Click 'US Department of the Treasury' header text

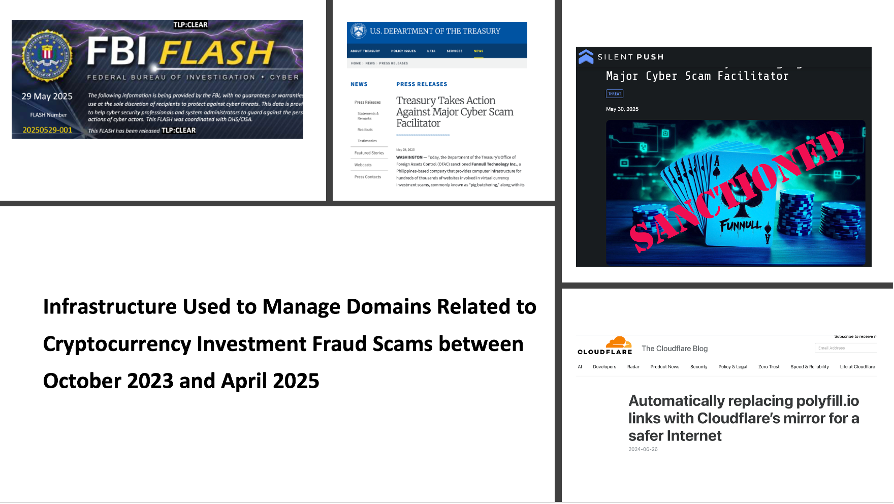coord(435,31)
